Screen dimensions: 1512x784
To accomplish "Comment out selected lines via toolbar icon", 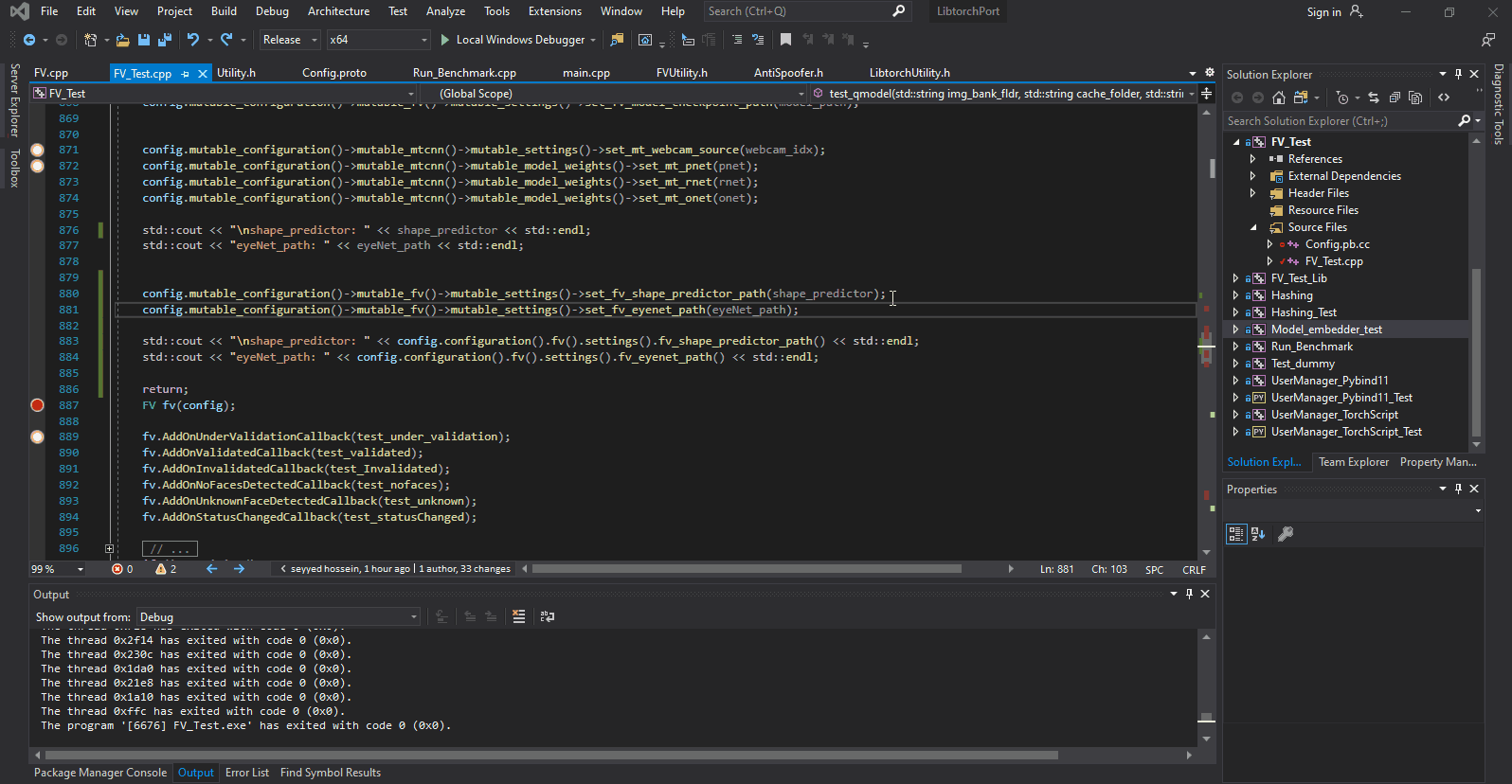I will pyautogui.click(x=737, y=40).
